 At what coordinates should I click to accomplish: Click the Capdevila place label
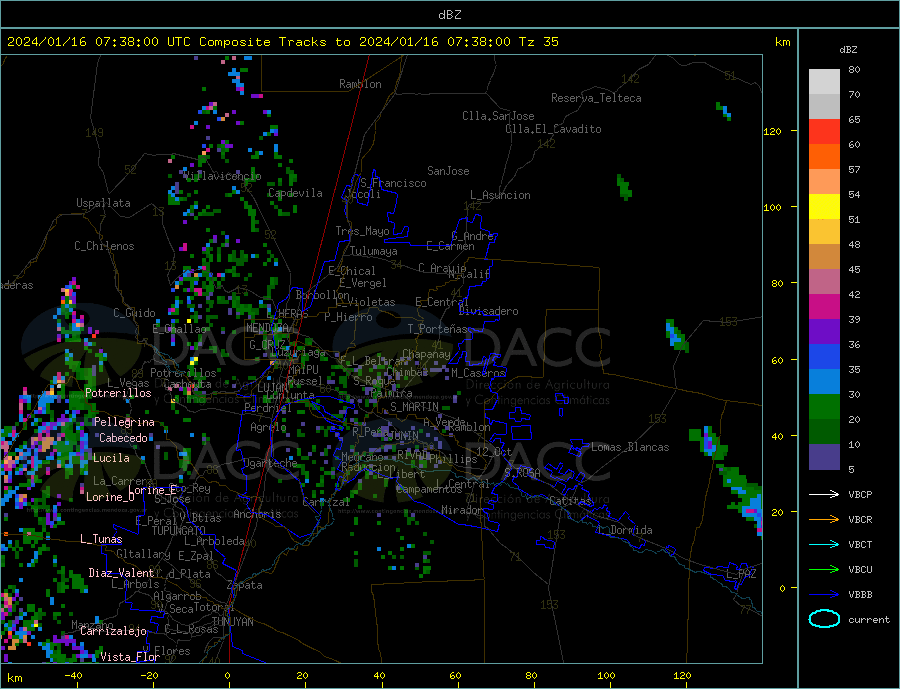(295, 193)
